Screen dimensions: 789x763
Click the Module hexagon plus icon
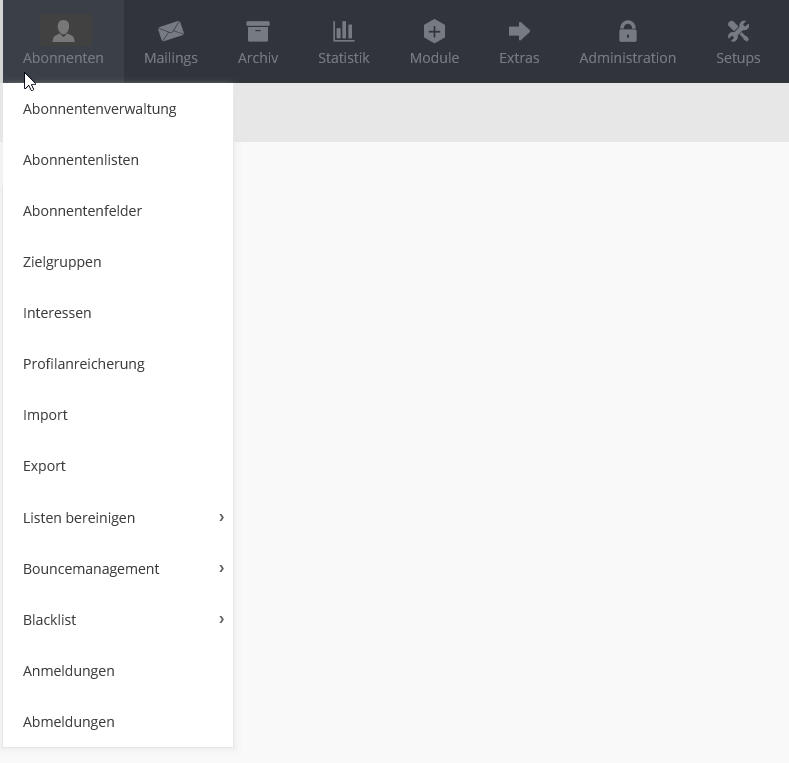point(434,31)
